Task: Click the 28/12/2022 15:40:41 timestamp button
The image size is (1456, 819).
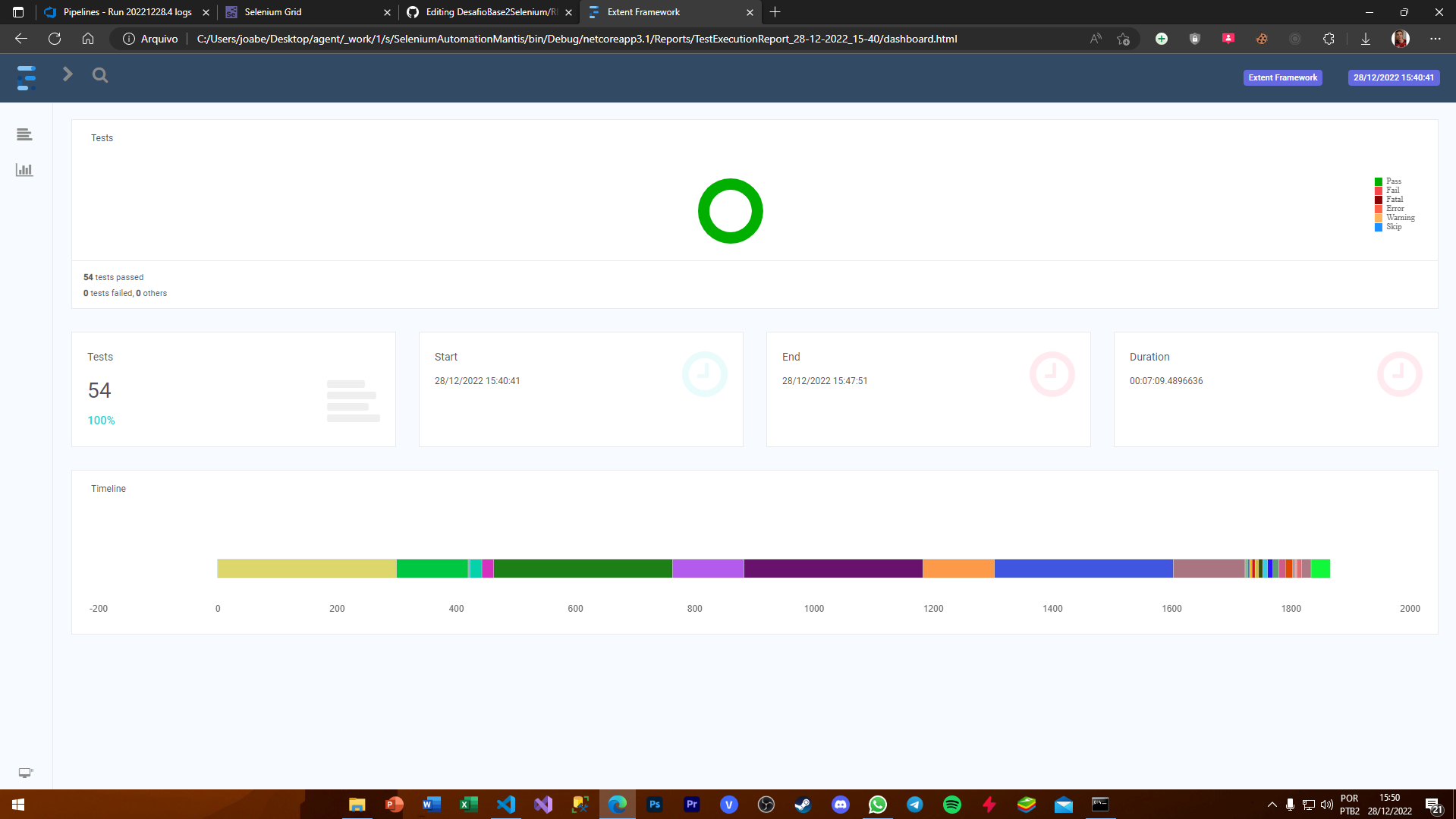Action: pyautogui.click(x=1394, y=77)
